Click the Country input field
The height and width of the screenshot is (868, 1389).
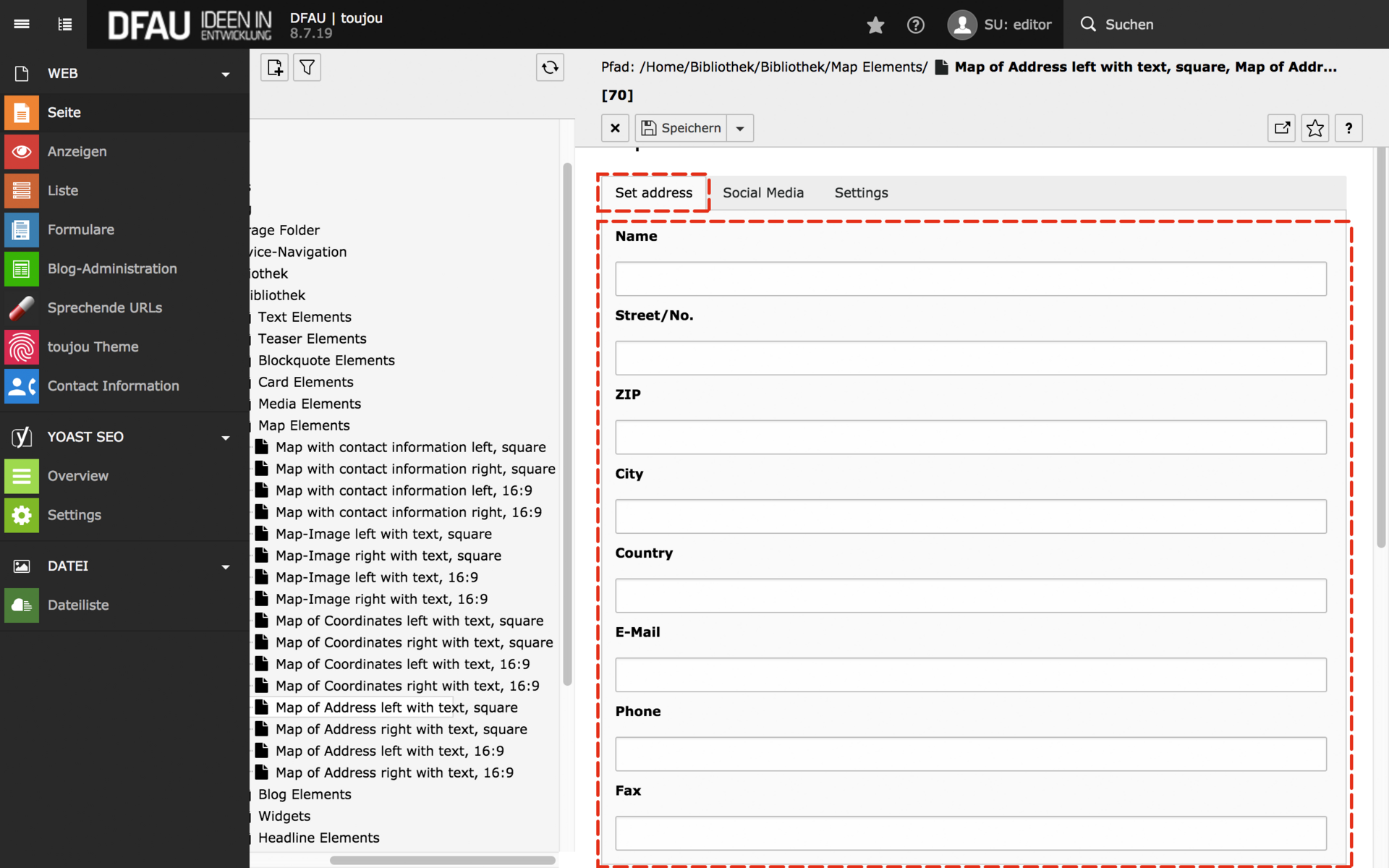tap(970, 595)
